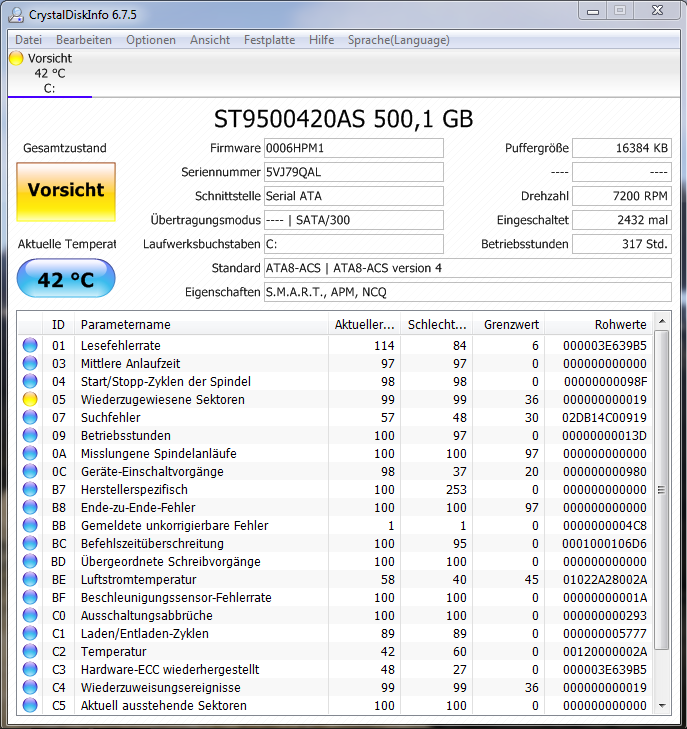Click the Rohwerte column header
687x729 pixels.
click(599, 325)
